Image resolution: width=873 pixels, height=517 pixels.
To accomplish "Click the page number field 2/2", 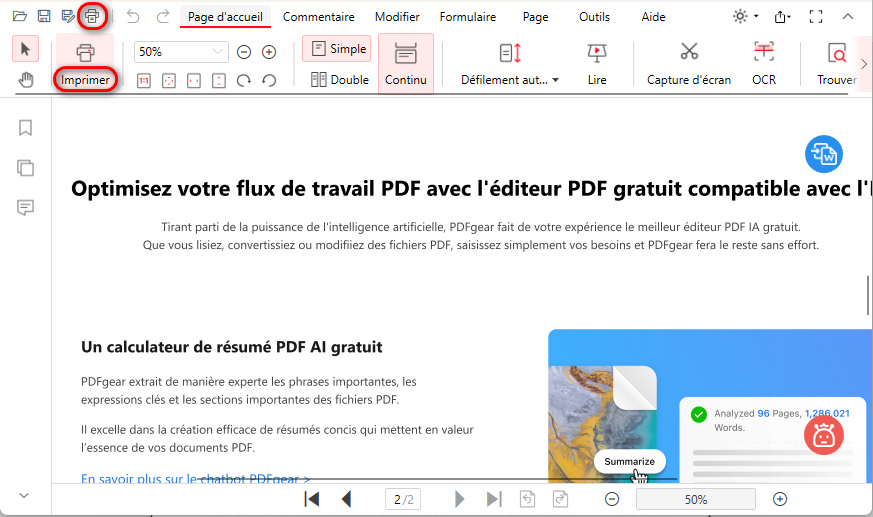I will pos(403,499).
